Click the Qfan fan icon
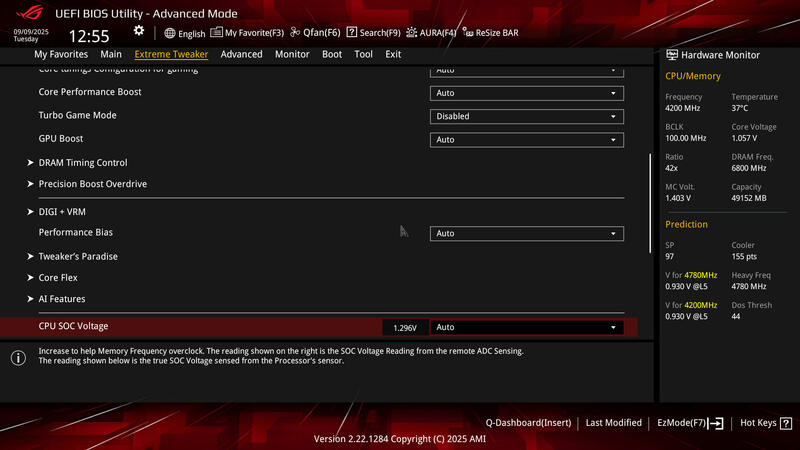 pyautogui.click(x=295, y=32)
